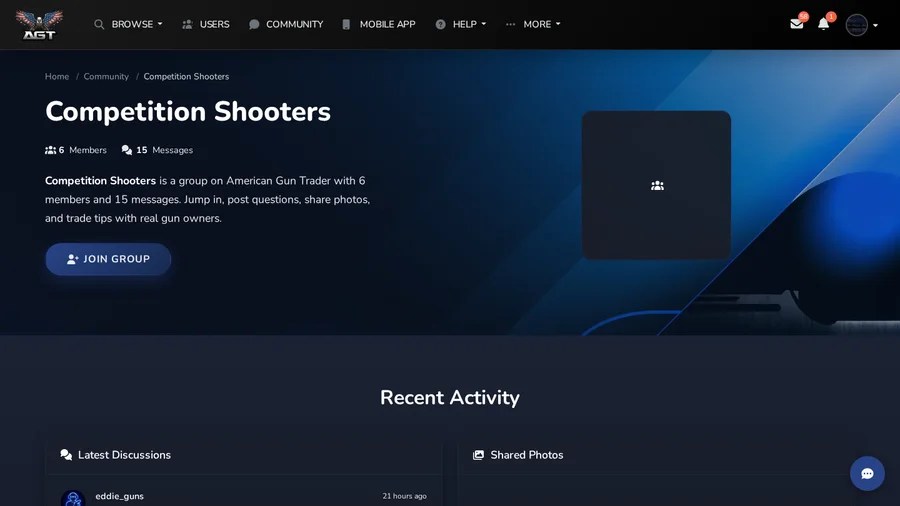This screenshot has height=506, width=900.
Task: Click the 6 Members count
Action: pos(76,150)
